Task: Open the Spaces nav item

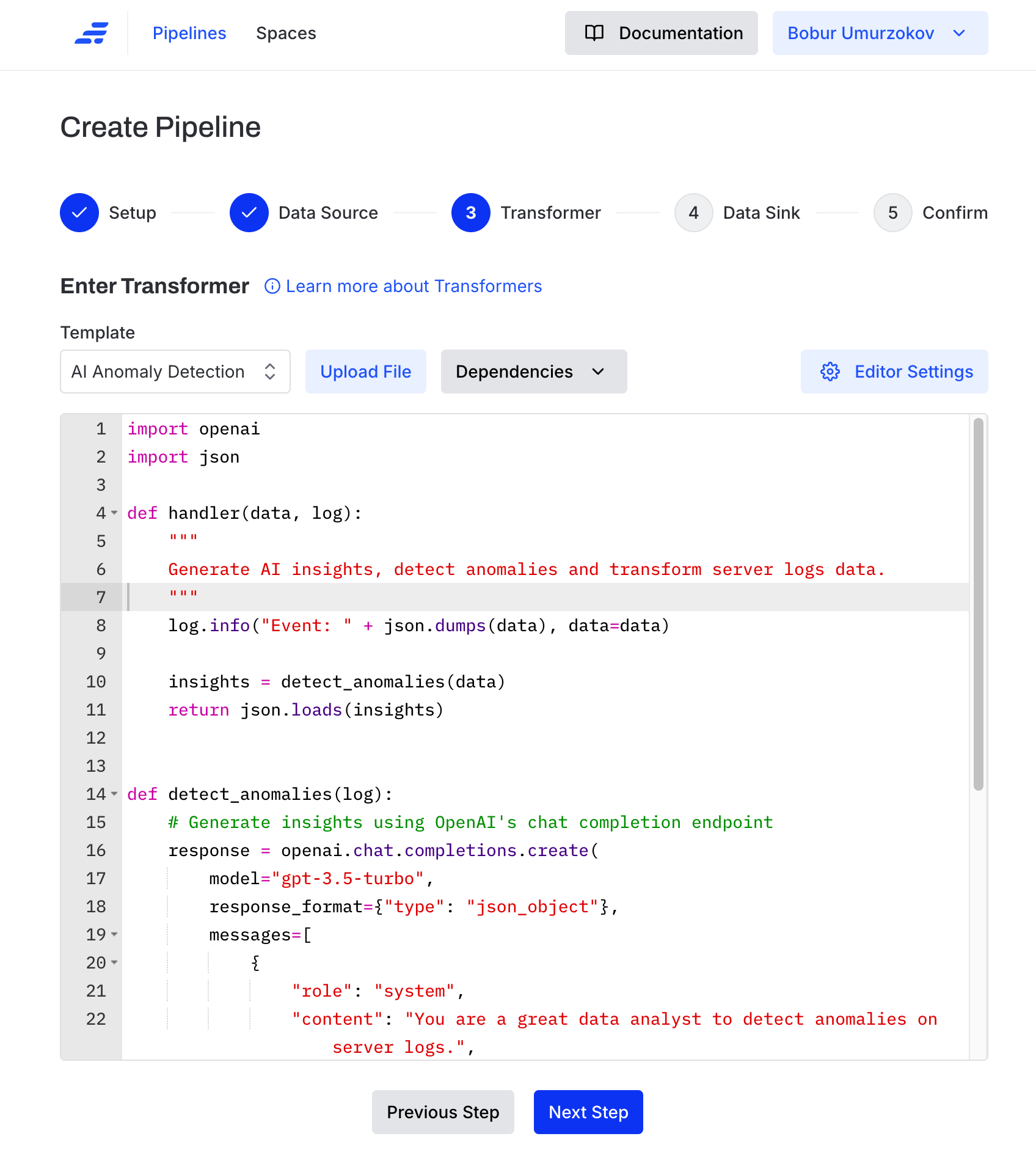Action: [x=286, y=33]
